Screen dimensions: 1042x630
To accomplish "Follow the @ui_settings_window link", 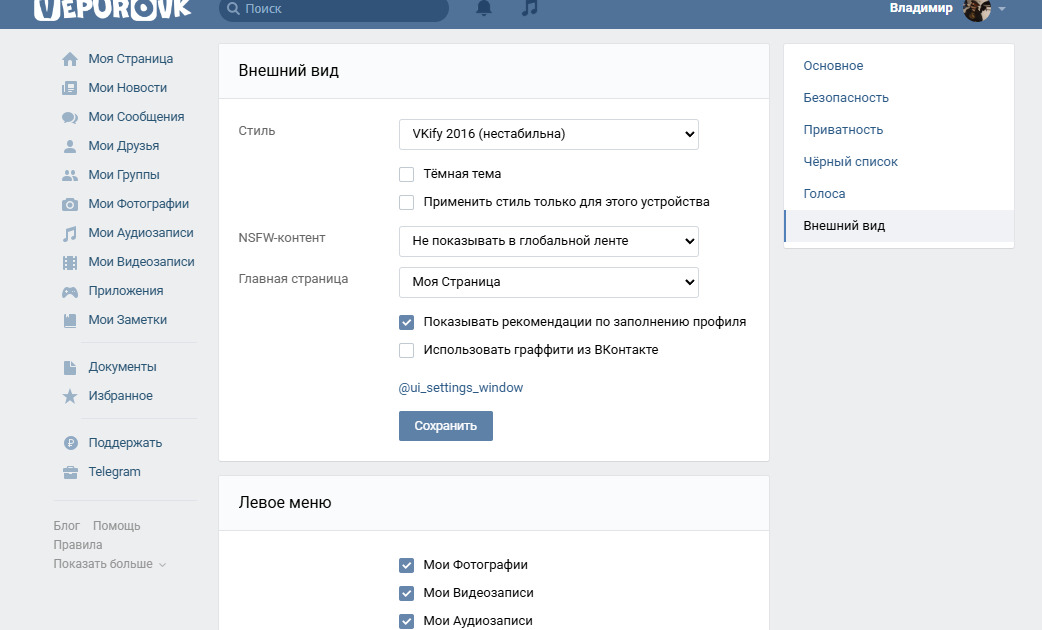I will click(461, 388).
